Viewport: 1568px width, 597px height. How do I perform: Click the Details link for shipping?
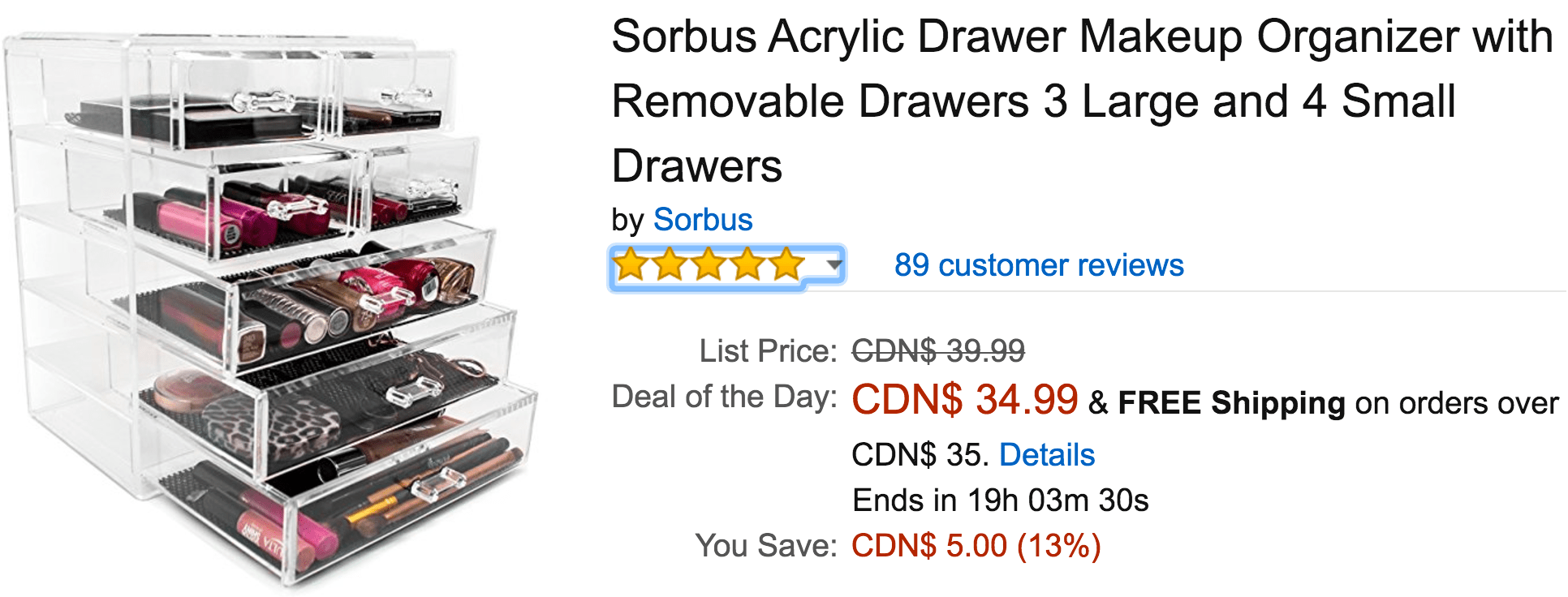[x=1047, y=455]
